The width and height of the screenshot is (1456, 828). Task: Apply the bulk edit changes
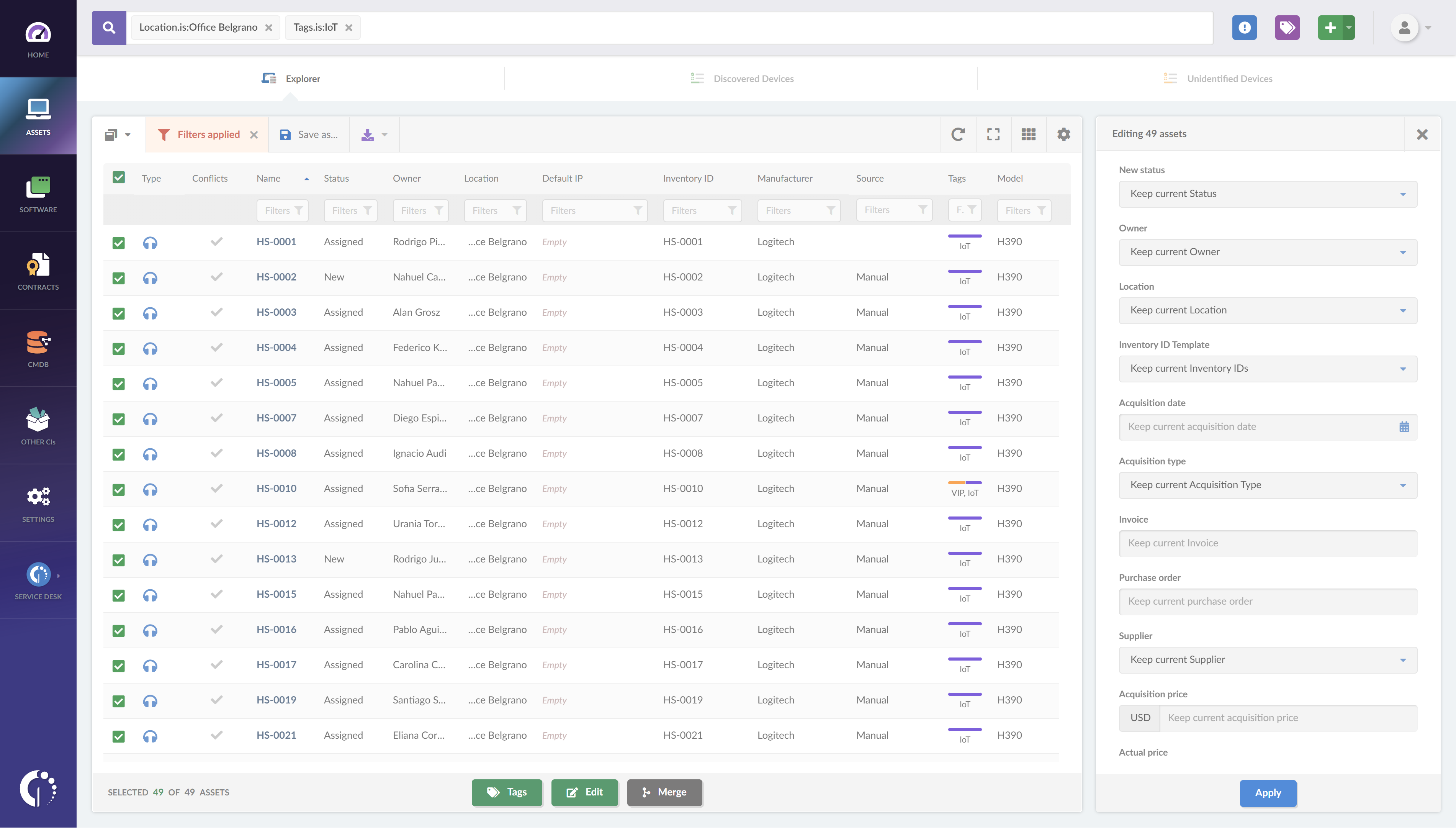pyautogui.click(x=1268, y=793)
